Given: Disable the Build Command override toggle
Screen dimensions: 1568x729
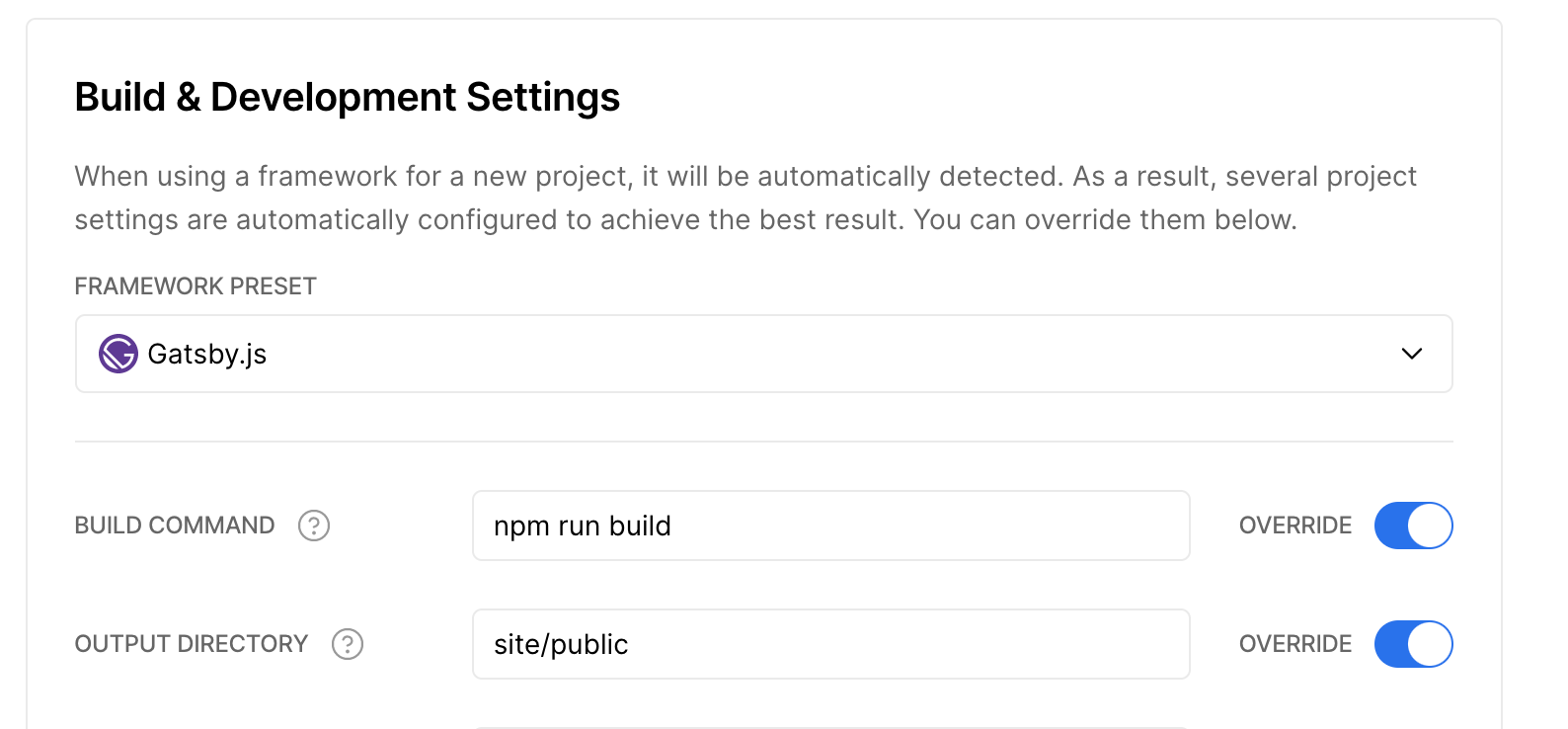Looking at the screenshot, I should point(1414,526).
